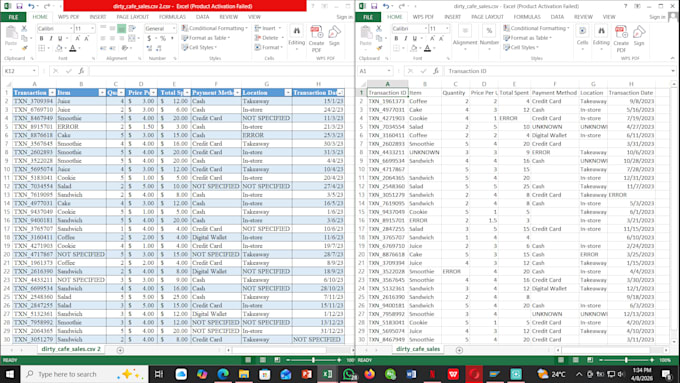Click the Sign icon in left window
The width and height of the screenshot is (680, 383).
334,36
